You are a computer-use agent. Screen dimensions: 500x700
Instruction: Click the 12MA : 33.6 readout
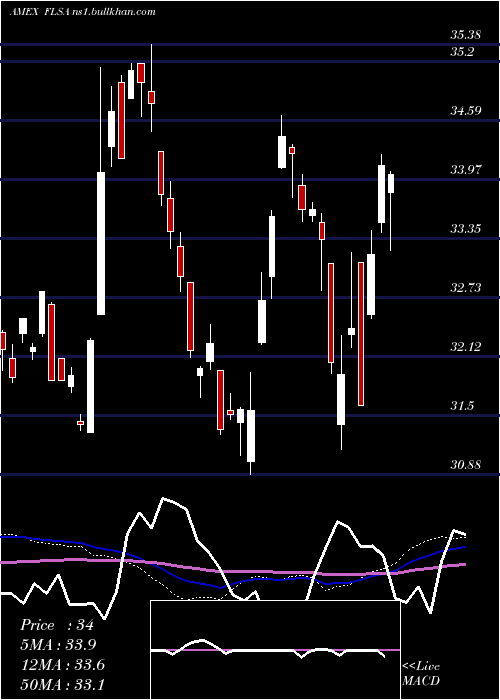coord(62,665)
